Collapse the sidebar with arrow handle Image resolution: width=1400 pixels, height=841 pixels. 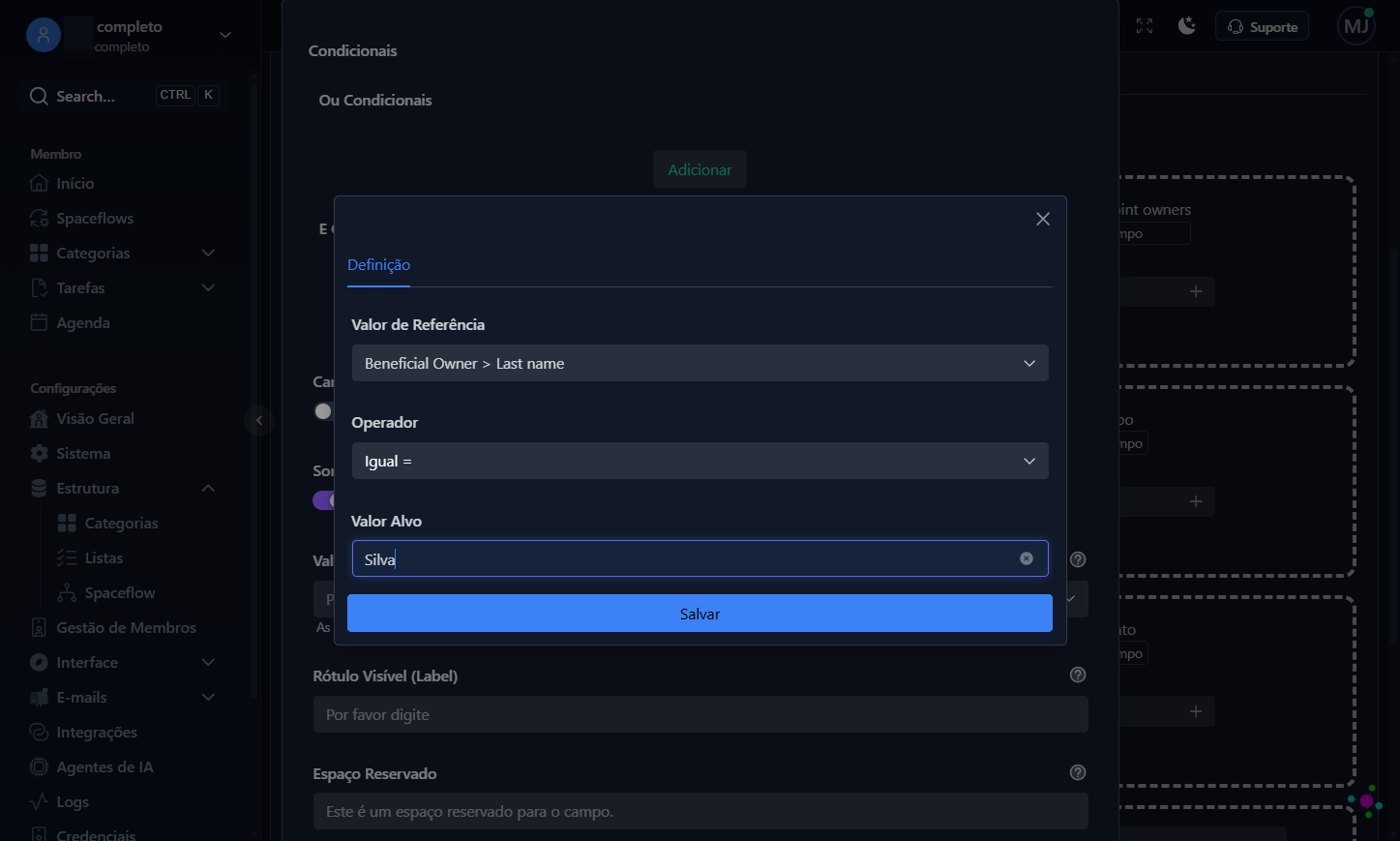coord(258,420)
